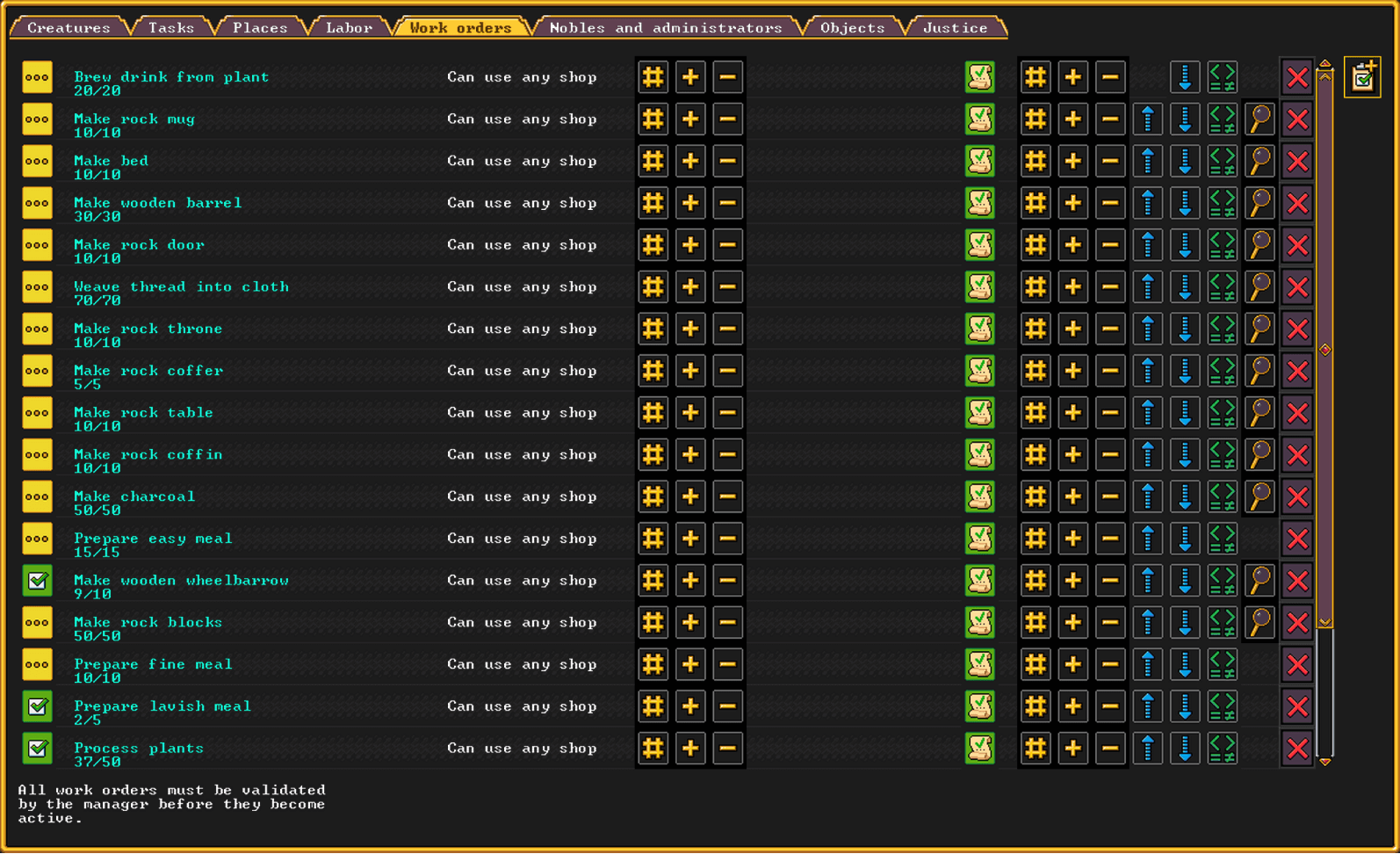The height and width of the screenshot is (854, 1400).
Task: Create a new work order with top-right clipboard icon
Action: point(1362,77)
